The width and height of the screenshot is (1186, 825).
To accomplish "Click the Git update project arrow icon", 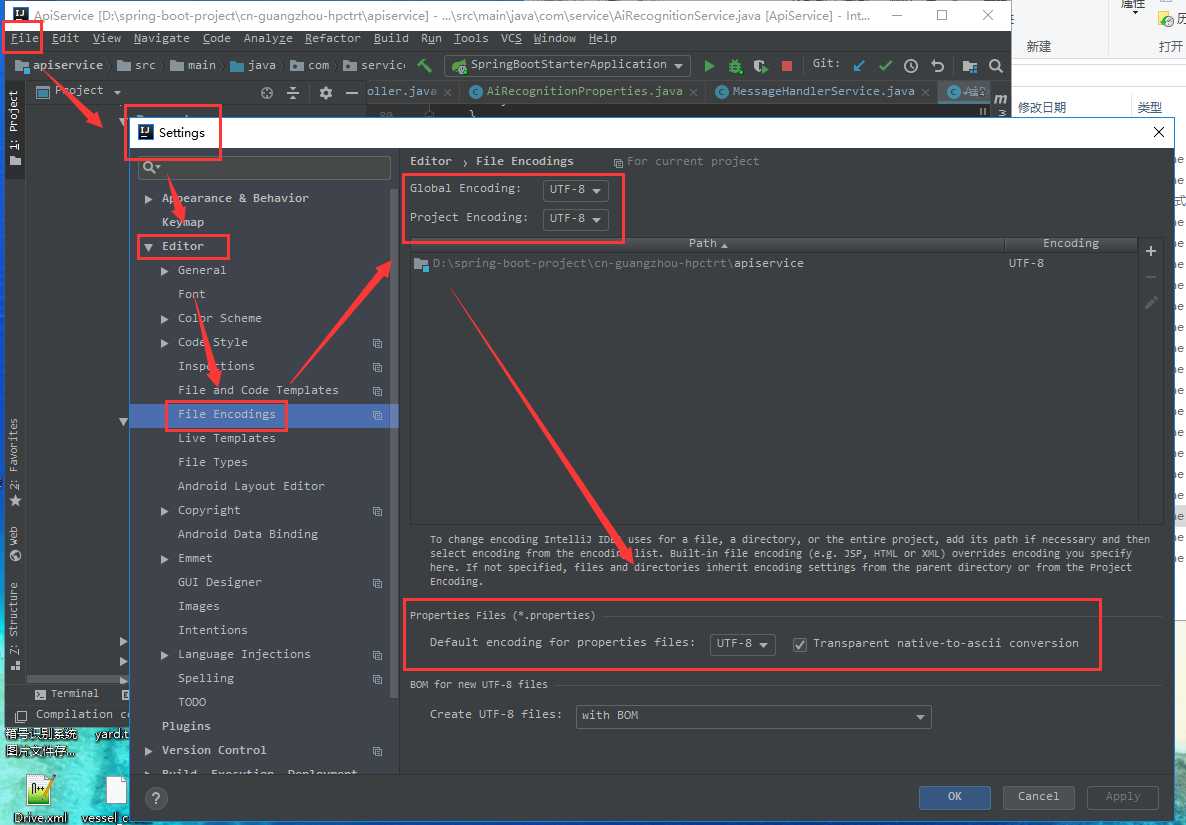I will tap(858, 66).
